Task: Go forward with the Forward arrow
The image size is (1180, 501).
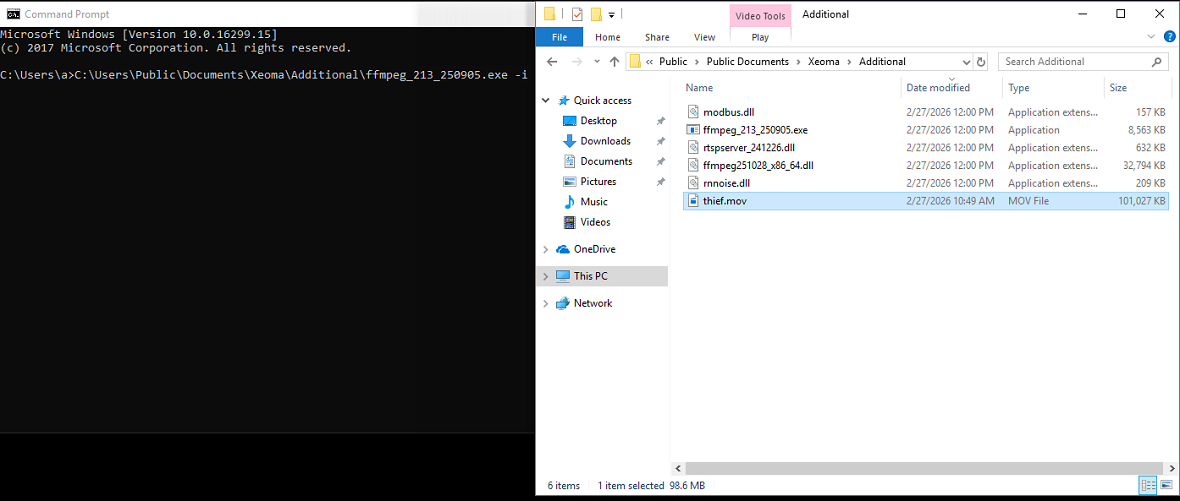Action: tap(576, 62)
